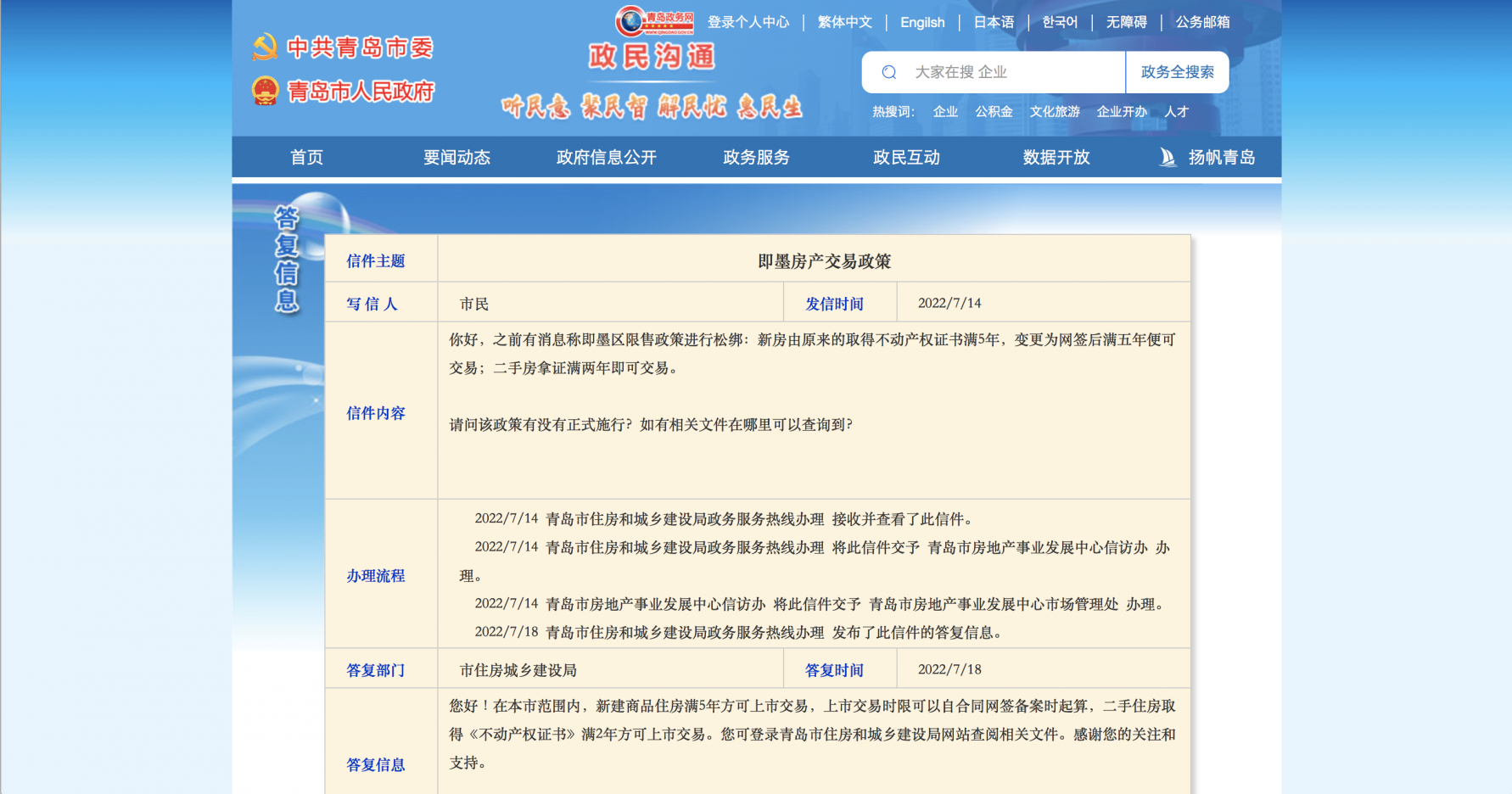Open 政府信息公开 in the navigation bar
The width and height of the screenshot is (1512, 794).
click(x=606, y=157)
